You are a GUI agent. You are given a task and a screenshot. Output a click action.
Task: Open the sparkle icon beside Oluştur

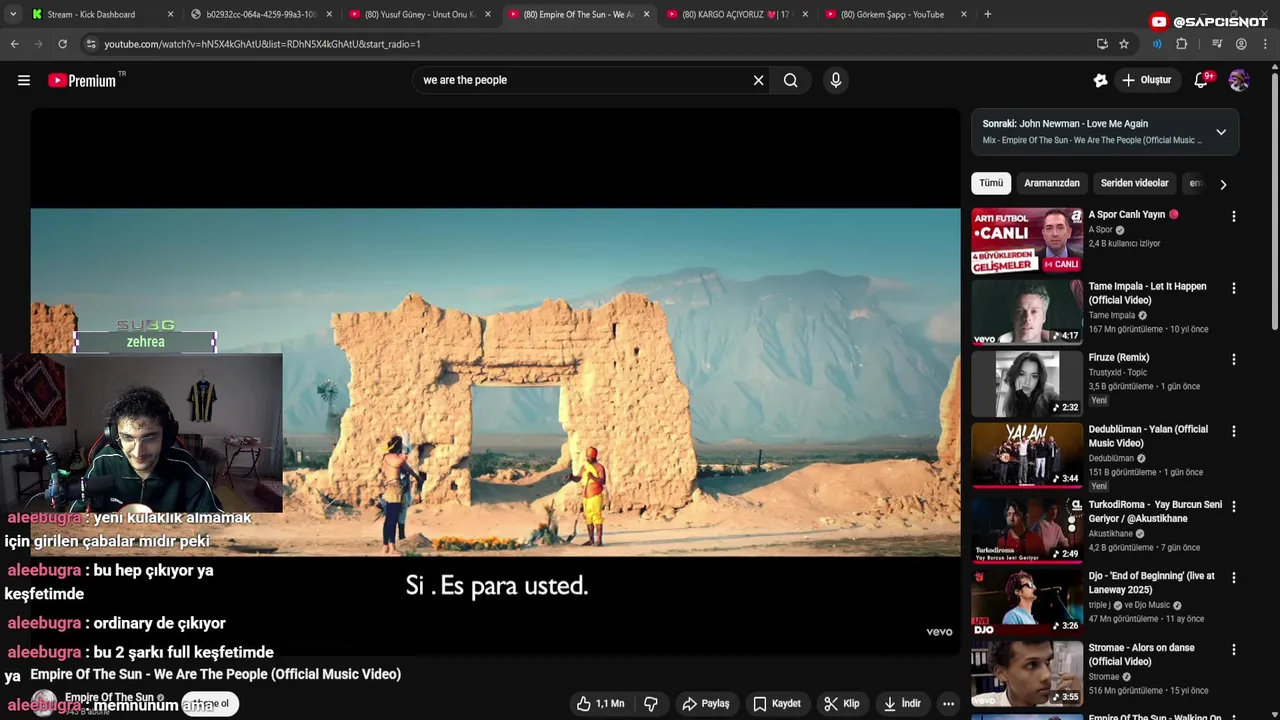click(x=1100, y=80)
